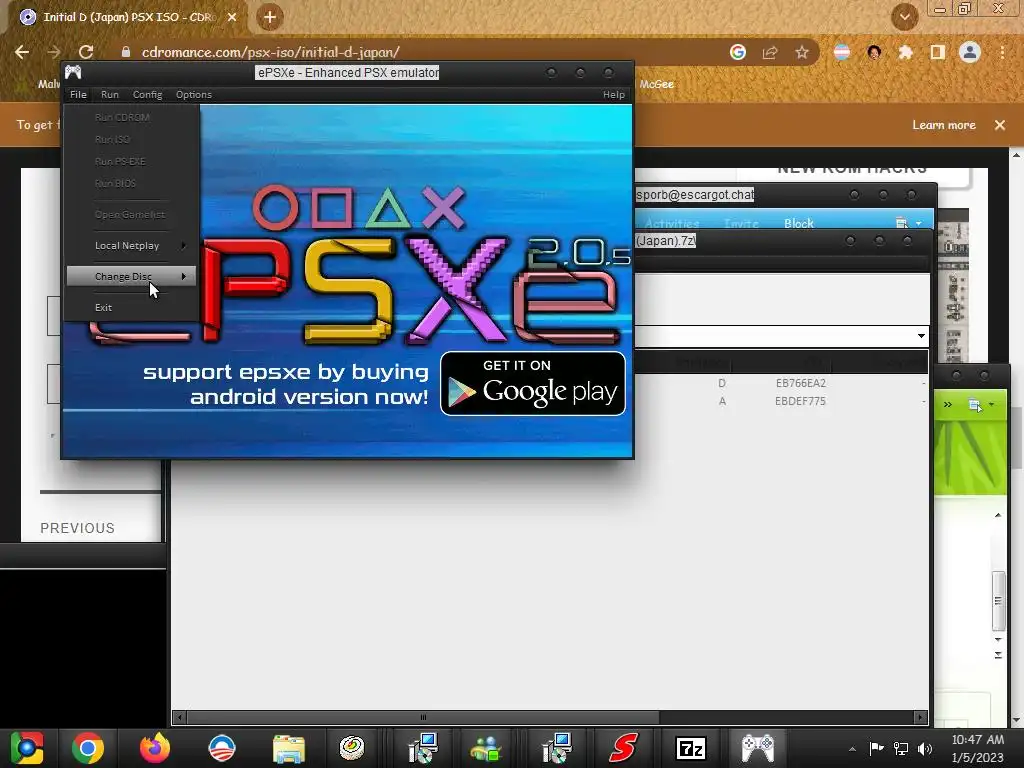Open Messenger buddies icon on taskbar
Screen dimensions: 1024x768
486,748
